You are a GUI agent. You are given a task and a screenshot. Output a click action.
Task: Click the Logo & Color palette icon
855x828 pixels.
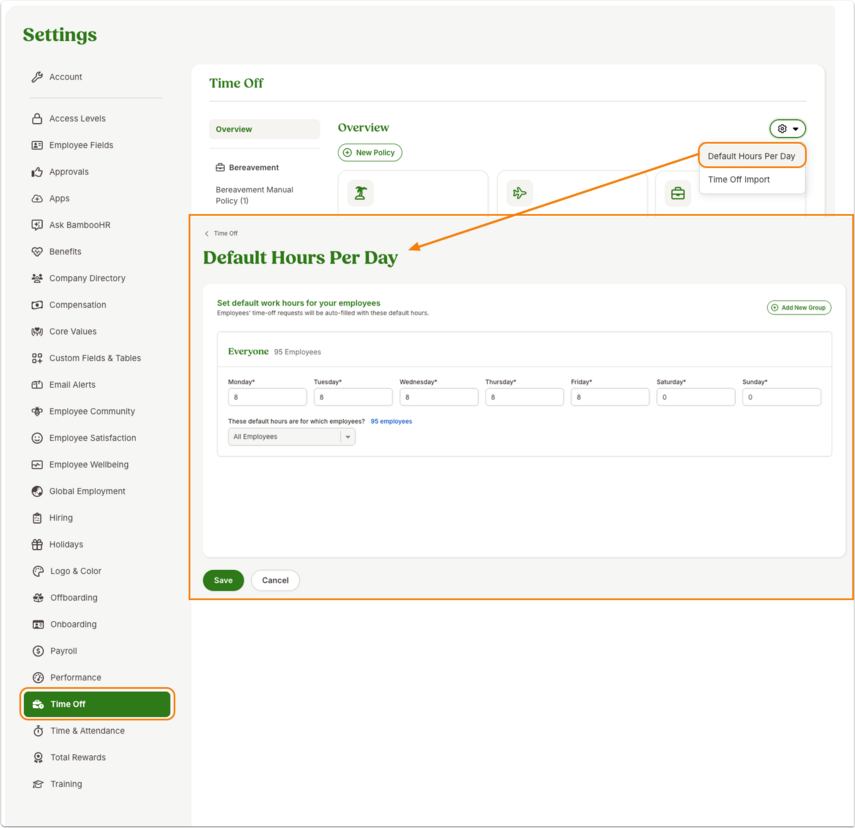coord(38,571)
